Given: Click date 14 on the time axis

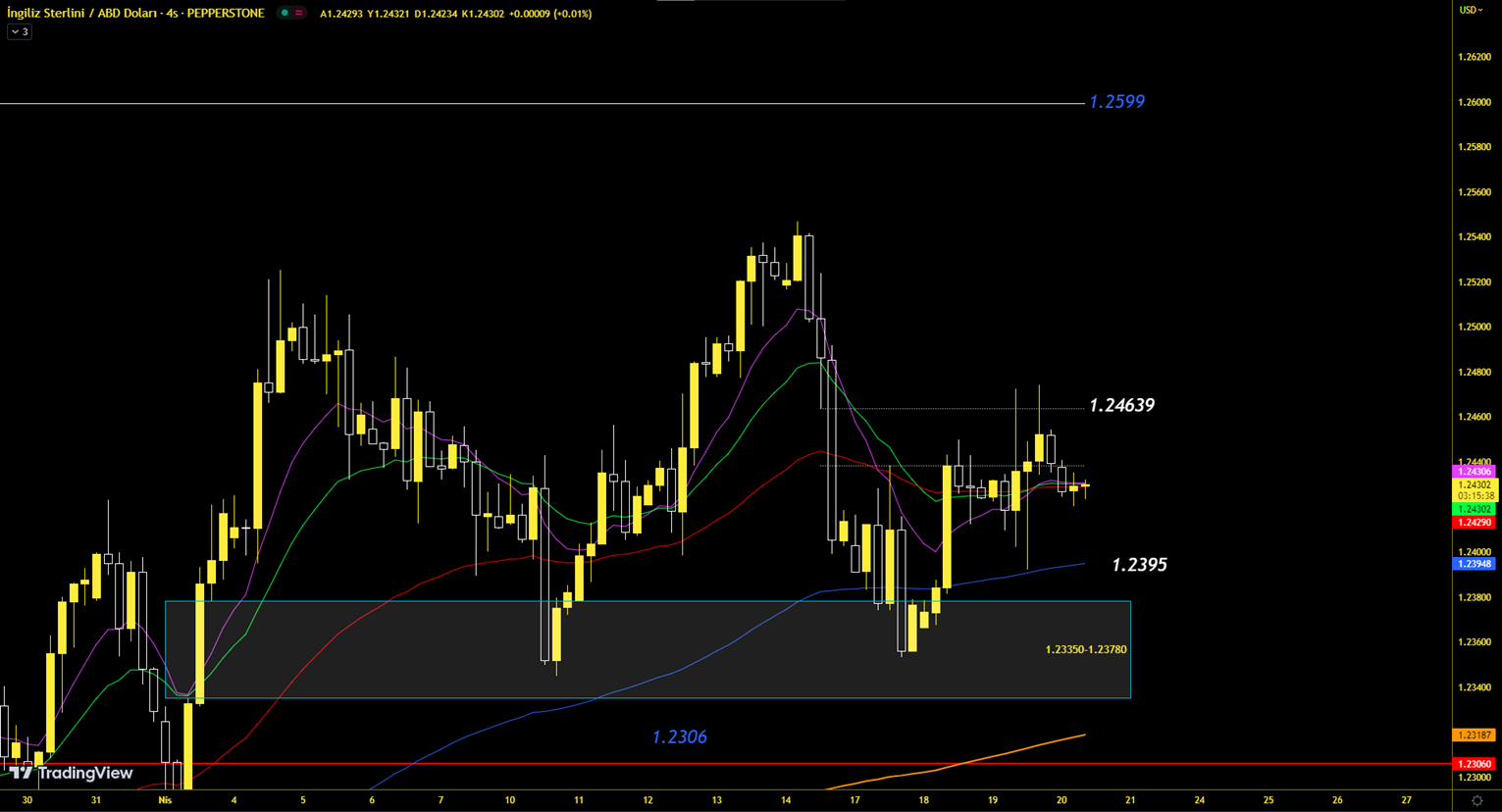Looking at the screenshot, I should point(786,800).
